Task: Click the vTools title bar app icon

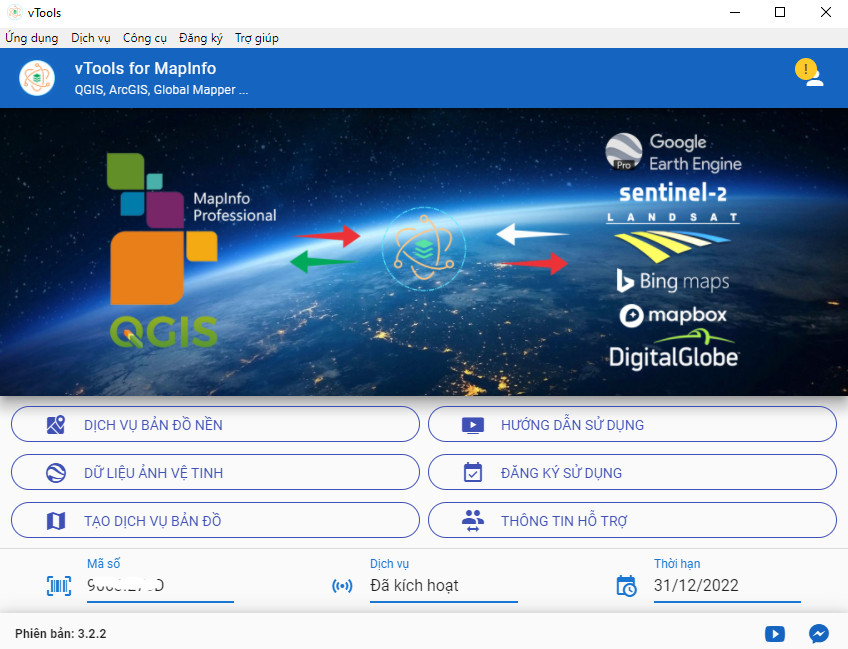Action: tap(15, 12)
